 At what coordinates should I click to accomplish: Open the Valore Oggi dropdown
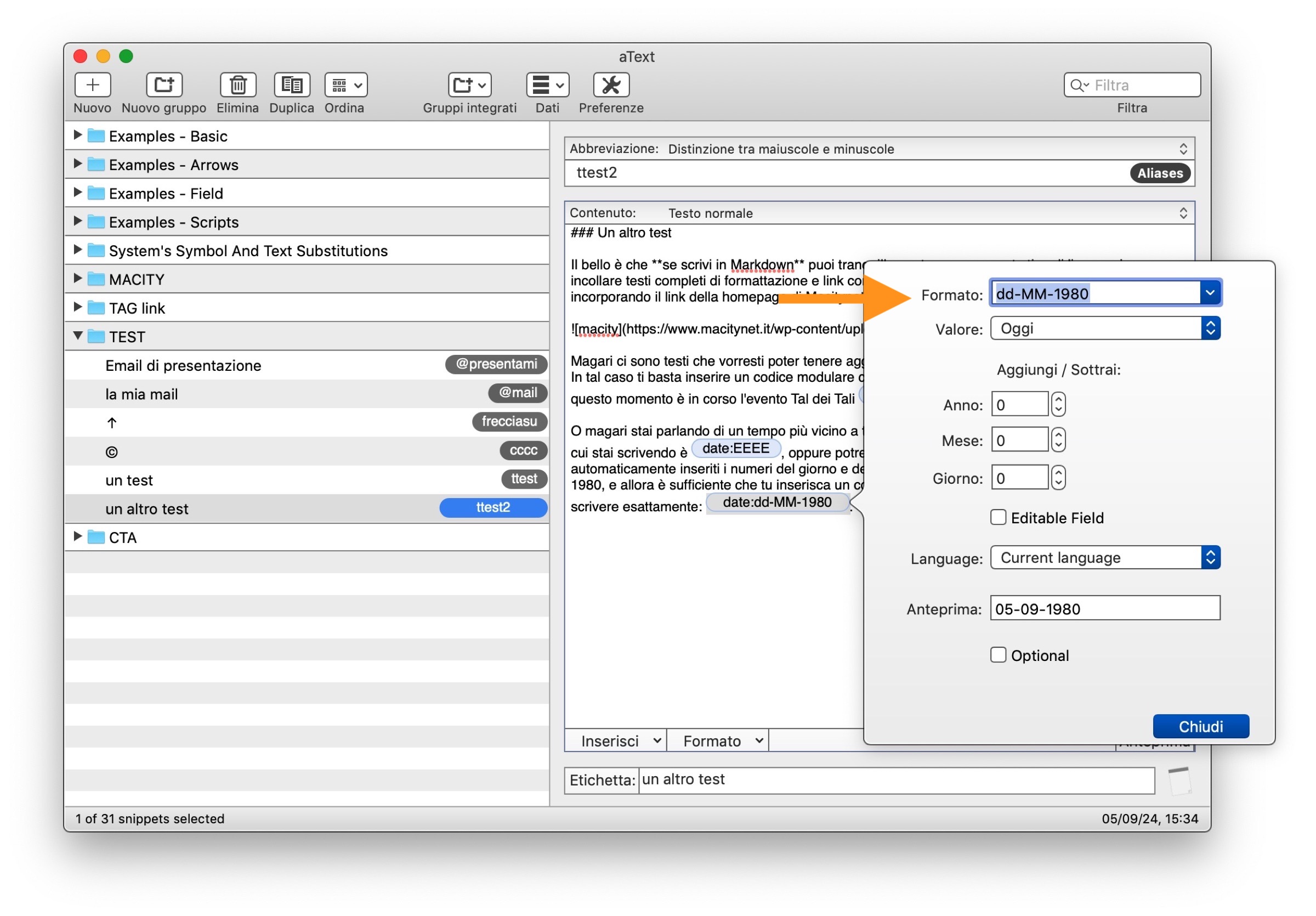pos(1104,329)
